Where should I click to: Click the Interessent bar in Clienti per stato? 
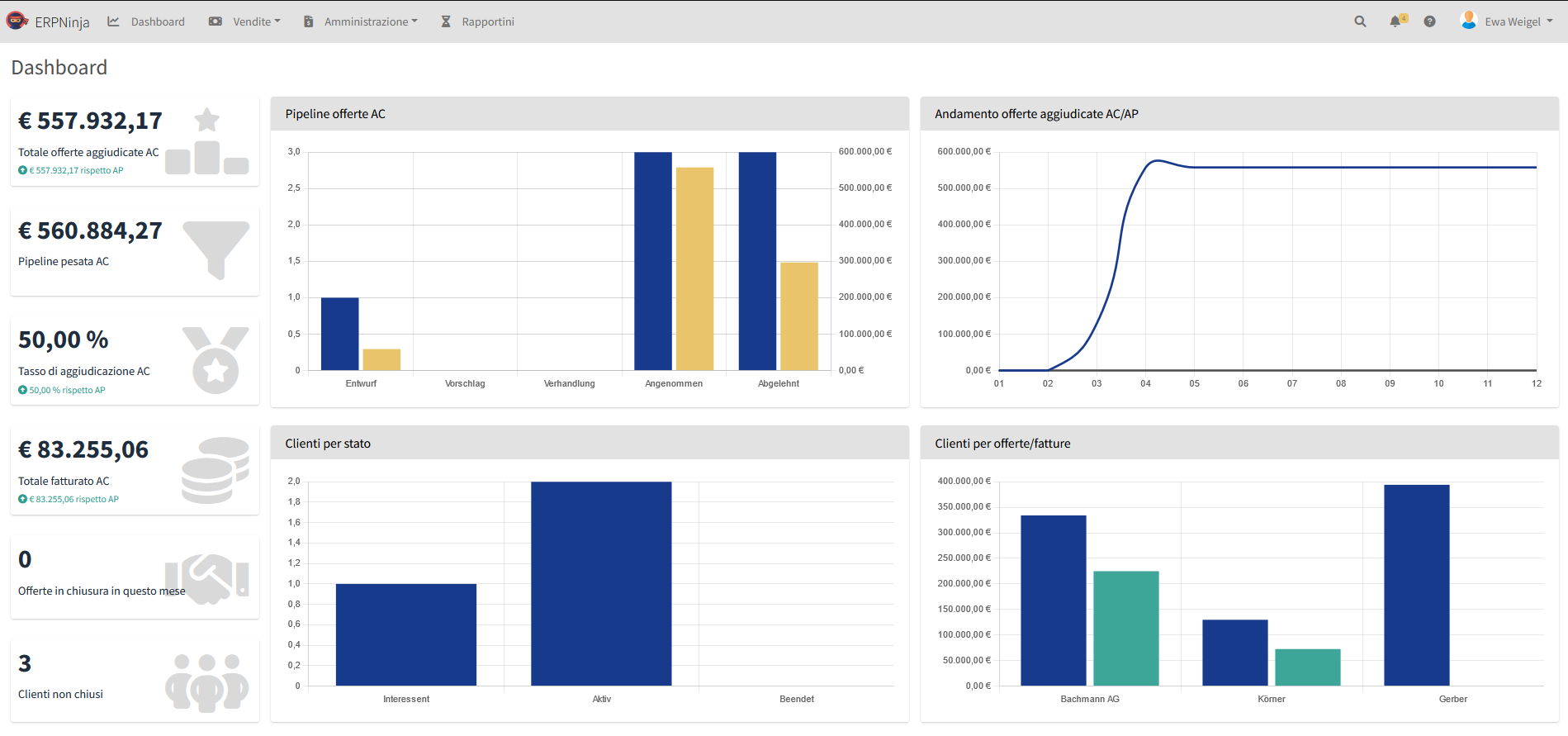tap(406, 634)
